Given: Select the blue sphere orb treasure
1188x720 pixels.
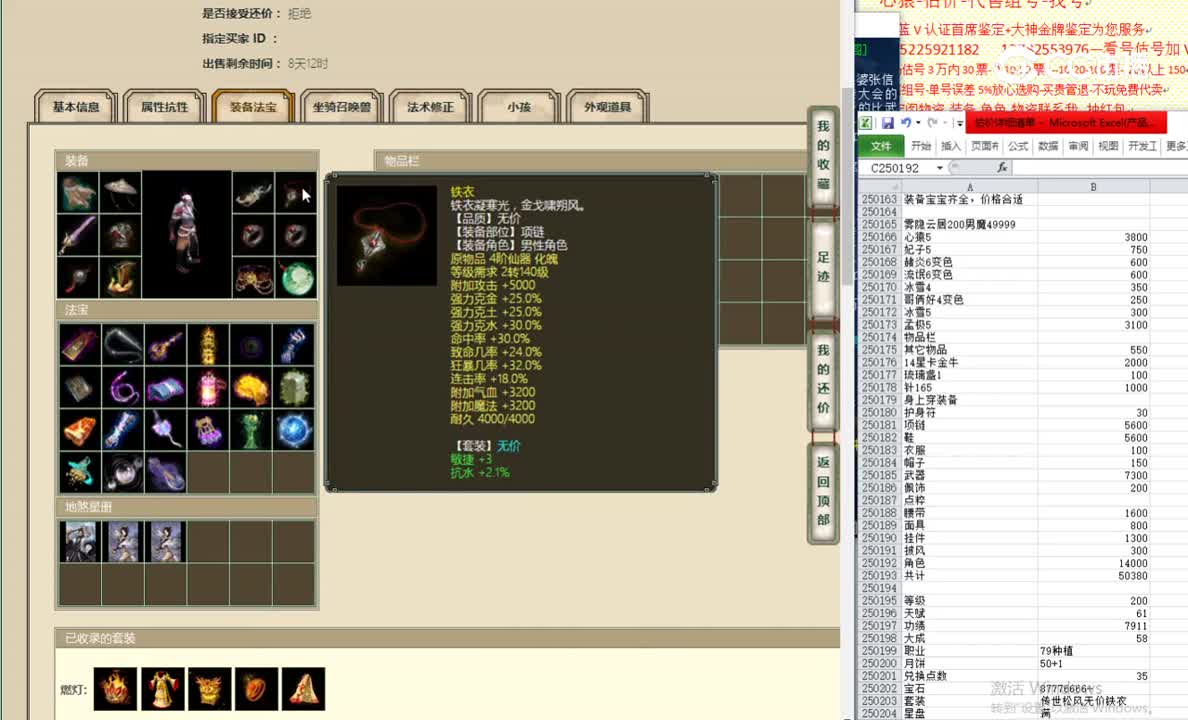Looking at the screenshot, I should click(x=295, y=430).
